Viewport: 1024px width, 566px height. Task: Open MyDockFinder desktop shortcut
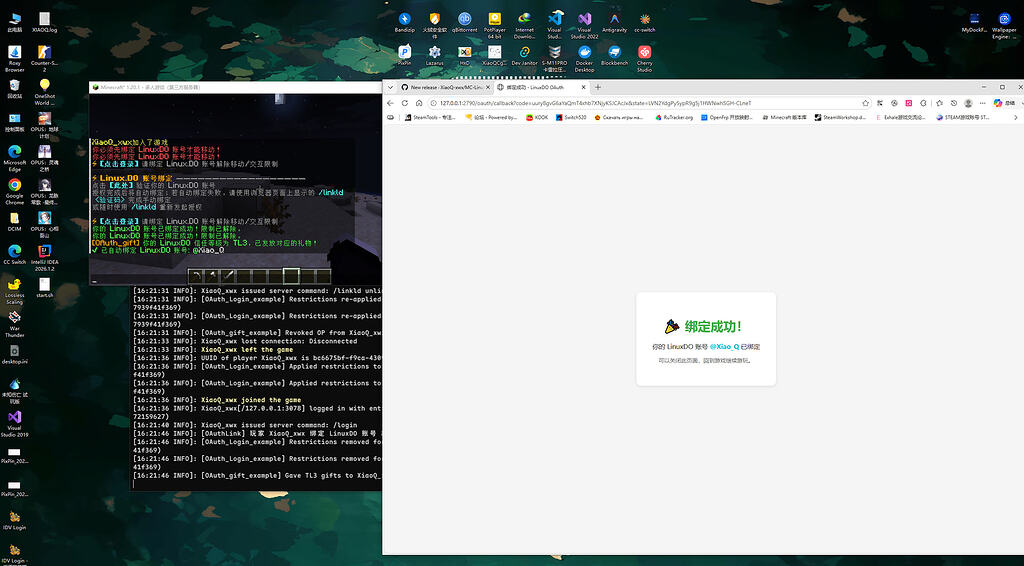point(974,22)
